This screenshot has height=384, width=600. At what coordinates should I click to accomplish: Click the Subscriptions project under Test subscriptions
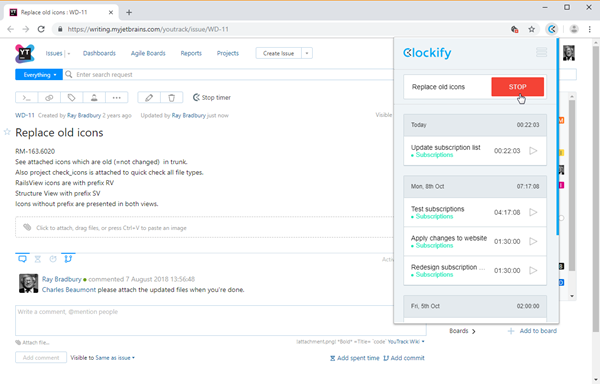pyautogui.click(x=434, y=216)
